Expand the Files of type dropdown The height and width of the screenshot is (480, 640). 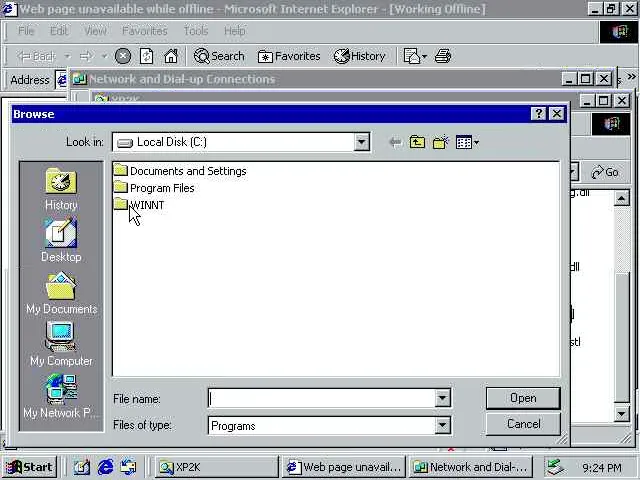click(x=442, y=426)
